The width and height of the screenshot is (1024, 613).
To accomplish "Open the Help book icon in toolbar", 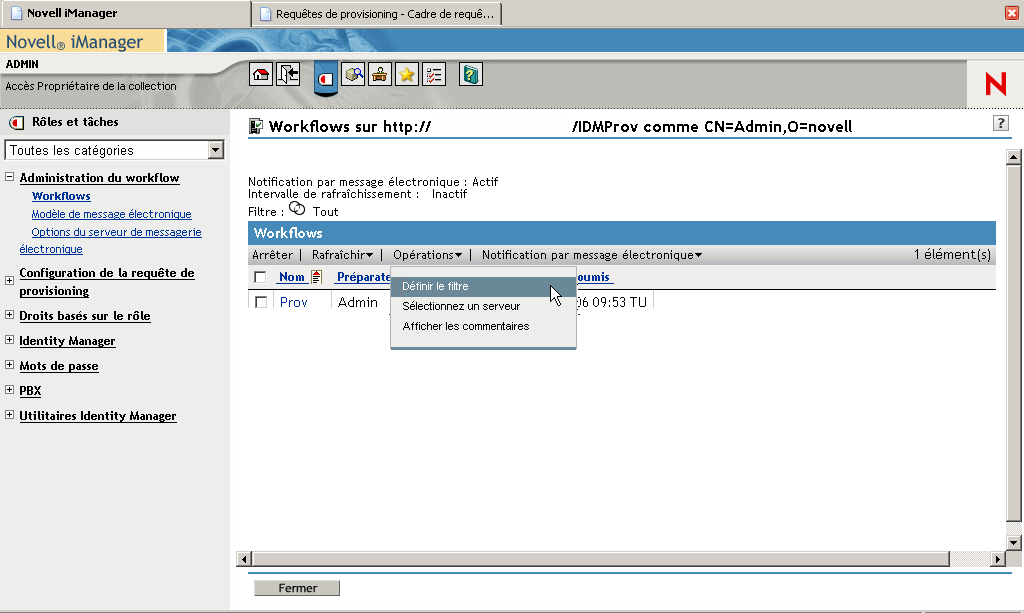I will pos(470,74).
